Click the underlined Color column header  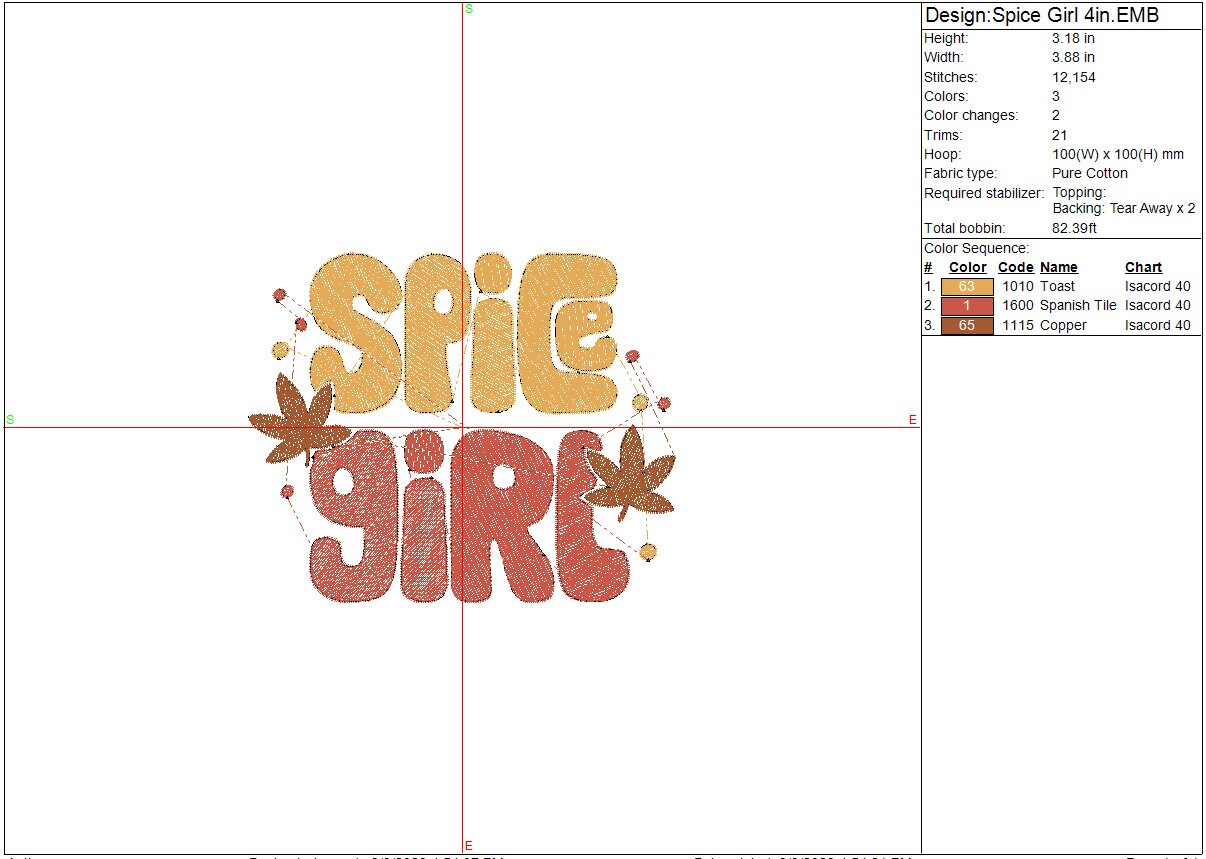pyautogui.click(x=967, y=268)
